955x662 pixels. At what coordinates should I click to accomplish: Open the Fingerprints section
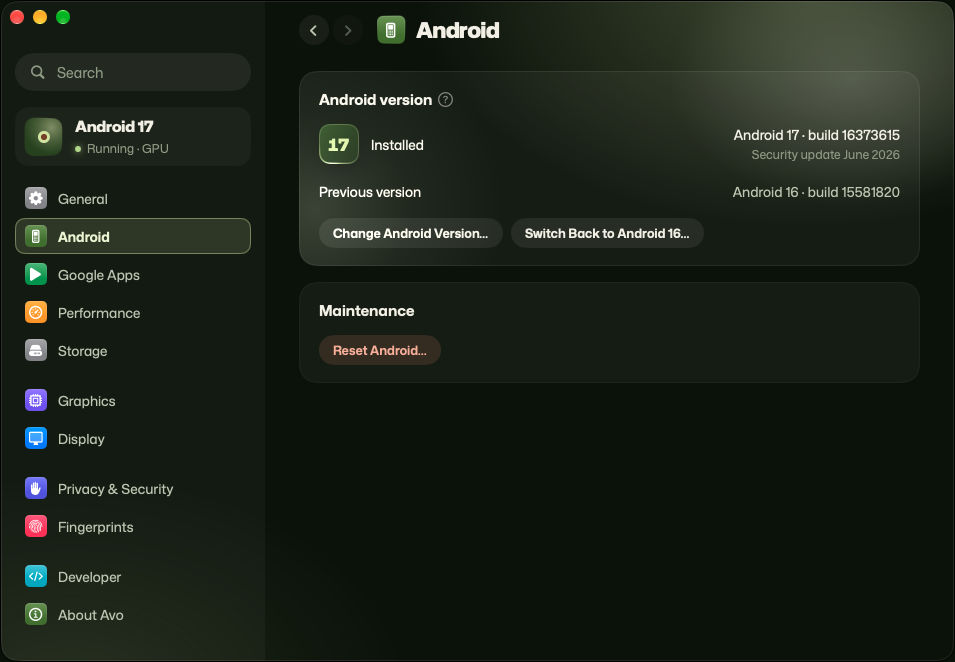133,527
